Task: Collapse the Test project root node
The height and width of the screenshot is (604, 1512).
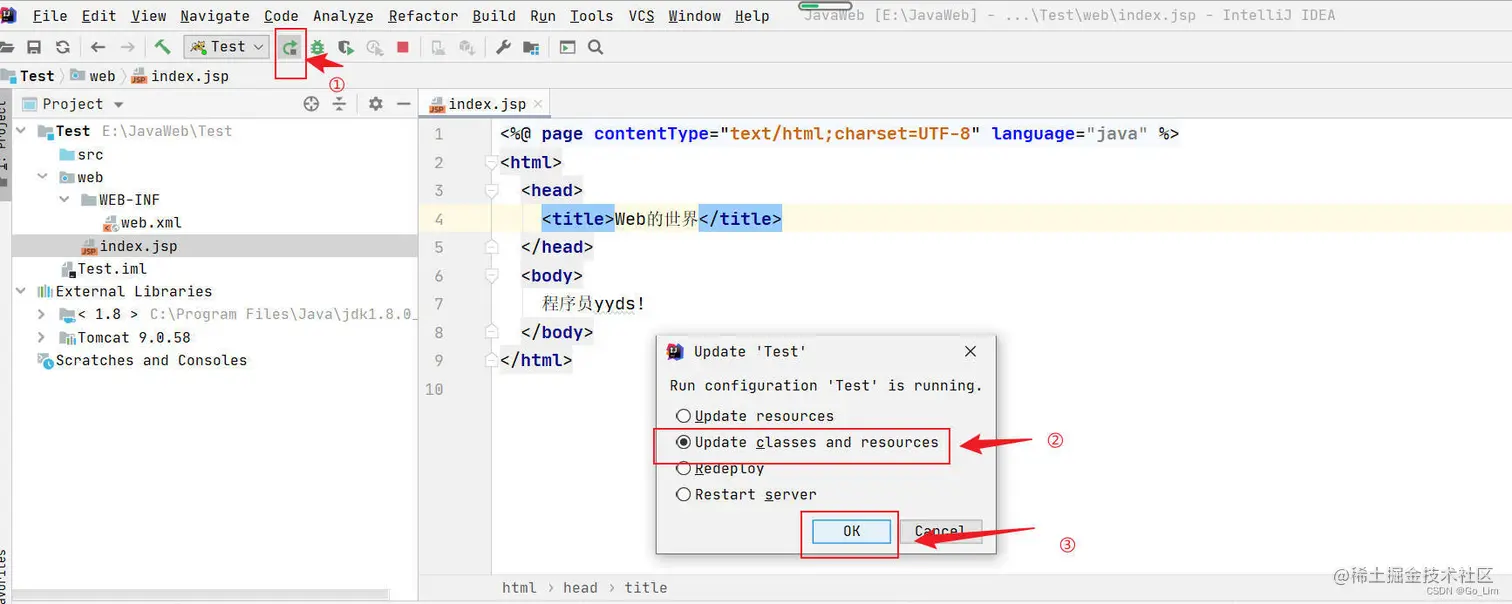Action: pyautogui.click(x=21, y=131)
